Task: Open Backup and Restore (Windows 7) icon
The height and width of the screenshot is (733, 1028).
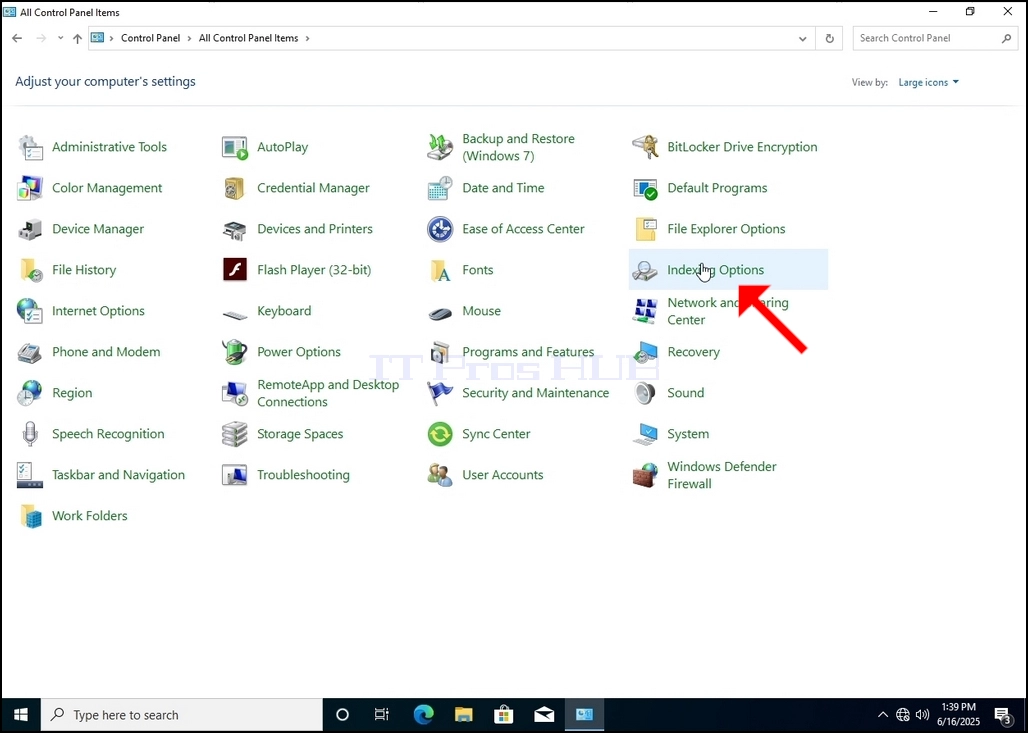Action: point(440,148)
